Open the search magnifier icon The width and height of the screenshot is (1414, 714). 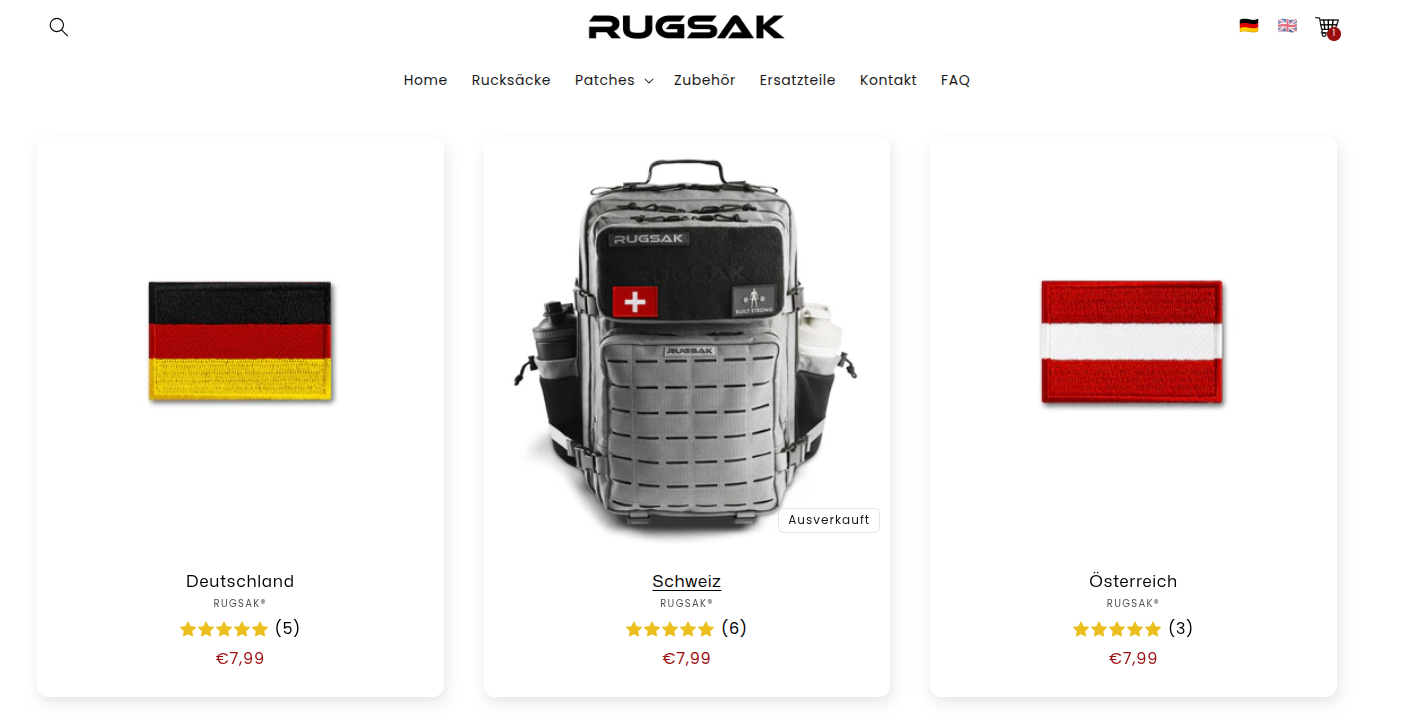(59, 27)
